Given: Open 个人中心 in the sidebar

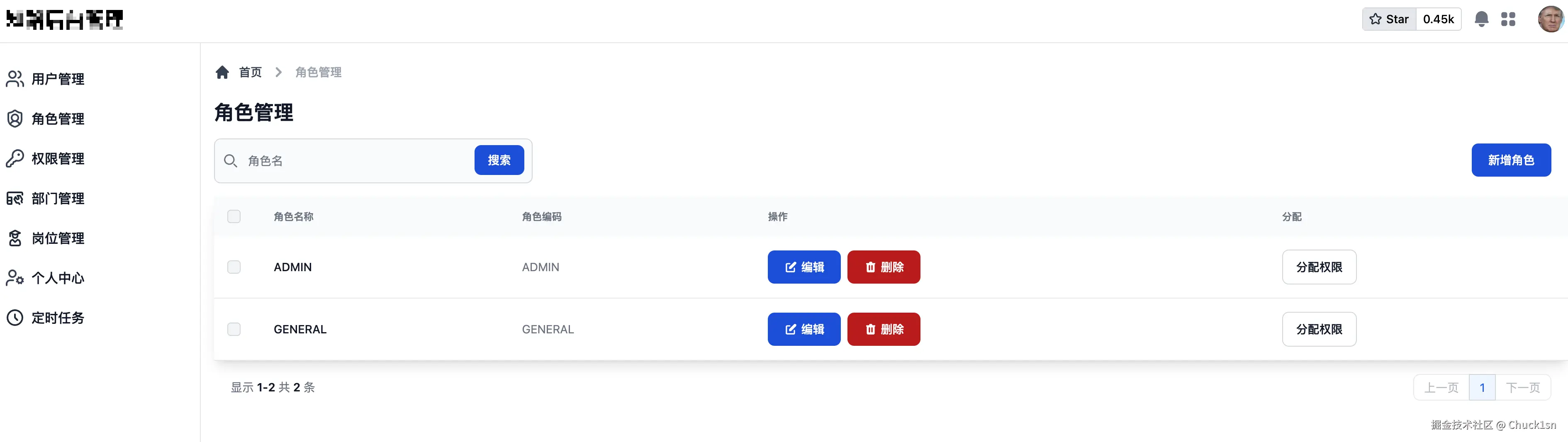Looking at the screenshot, I should coord(58,278).
